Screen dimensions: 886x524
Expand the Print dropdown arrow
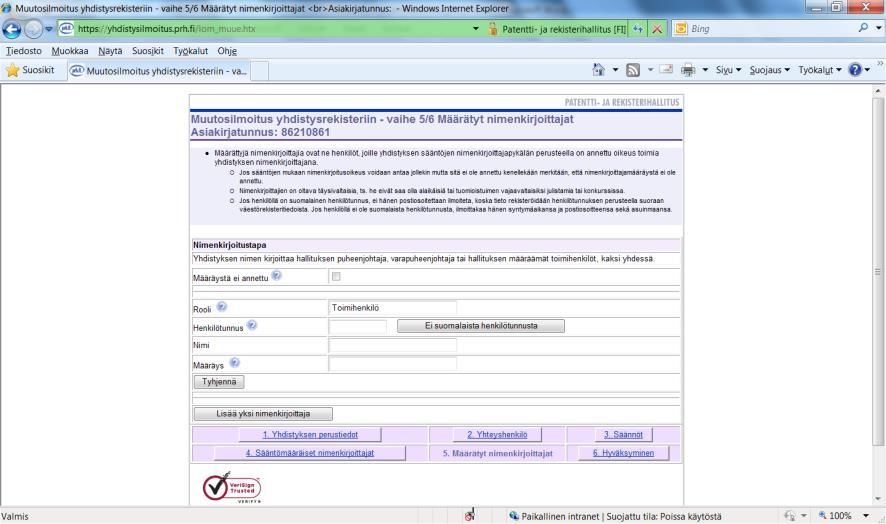pyautogui.click(x=705, y=70)
